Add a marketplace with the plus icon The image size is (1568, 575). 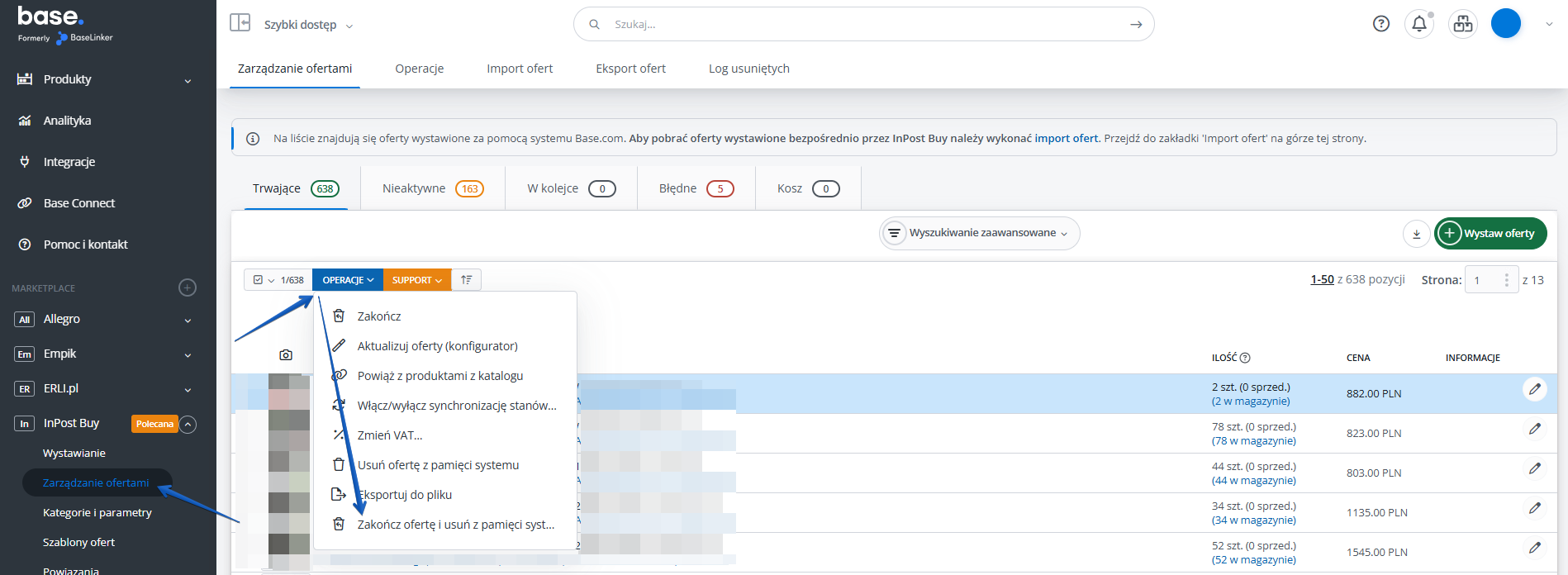tap(188, 287)
